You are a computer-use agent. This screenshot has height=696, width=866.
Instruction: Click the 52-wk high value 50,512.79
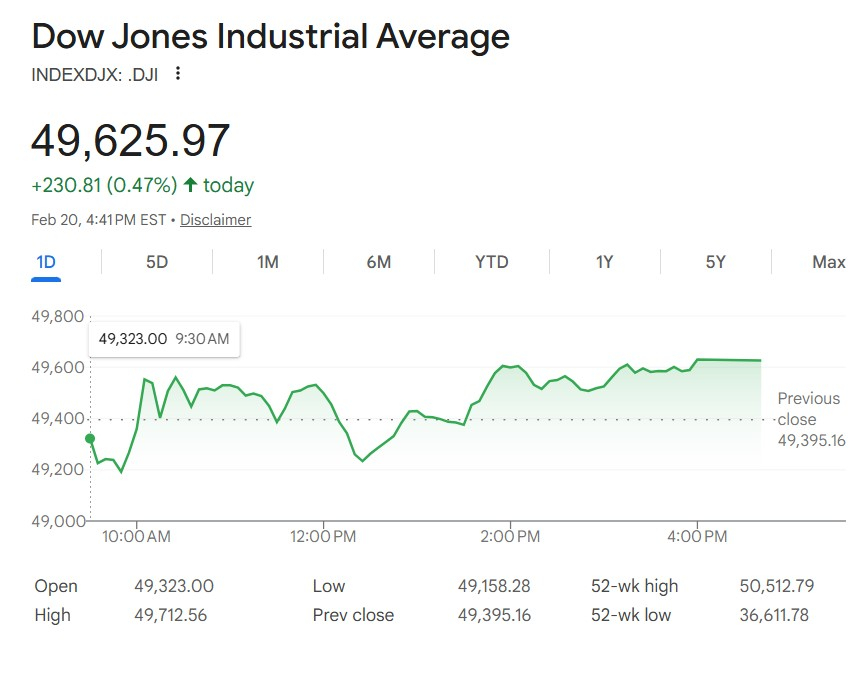773,586
